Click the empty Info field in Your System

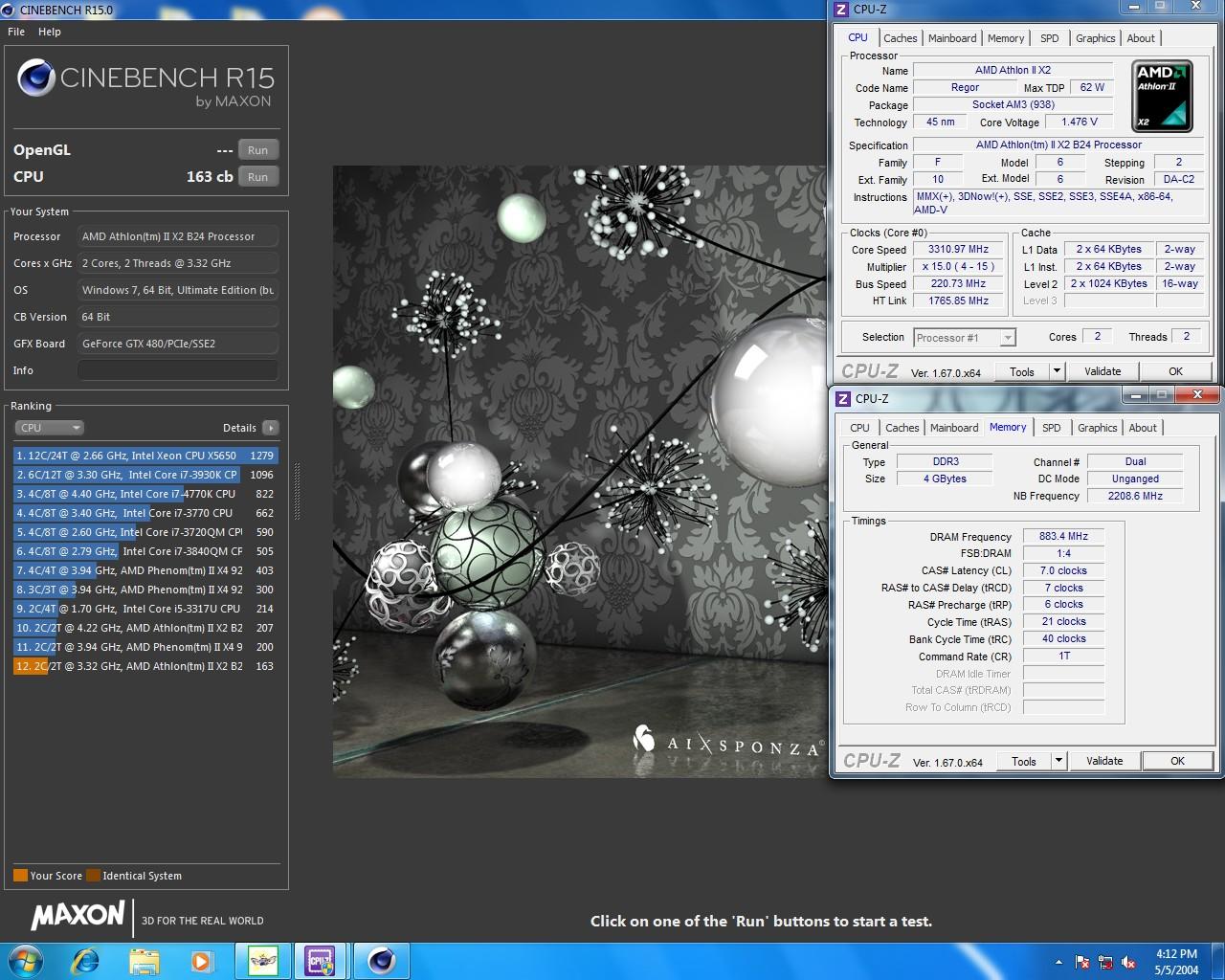pyautogui.click(x=178, y=370)
